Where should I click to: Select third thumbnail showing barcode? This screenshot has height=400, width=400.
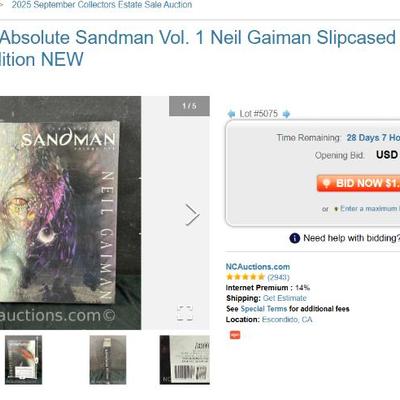pos(185,360)
